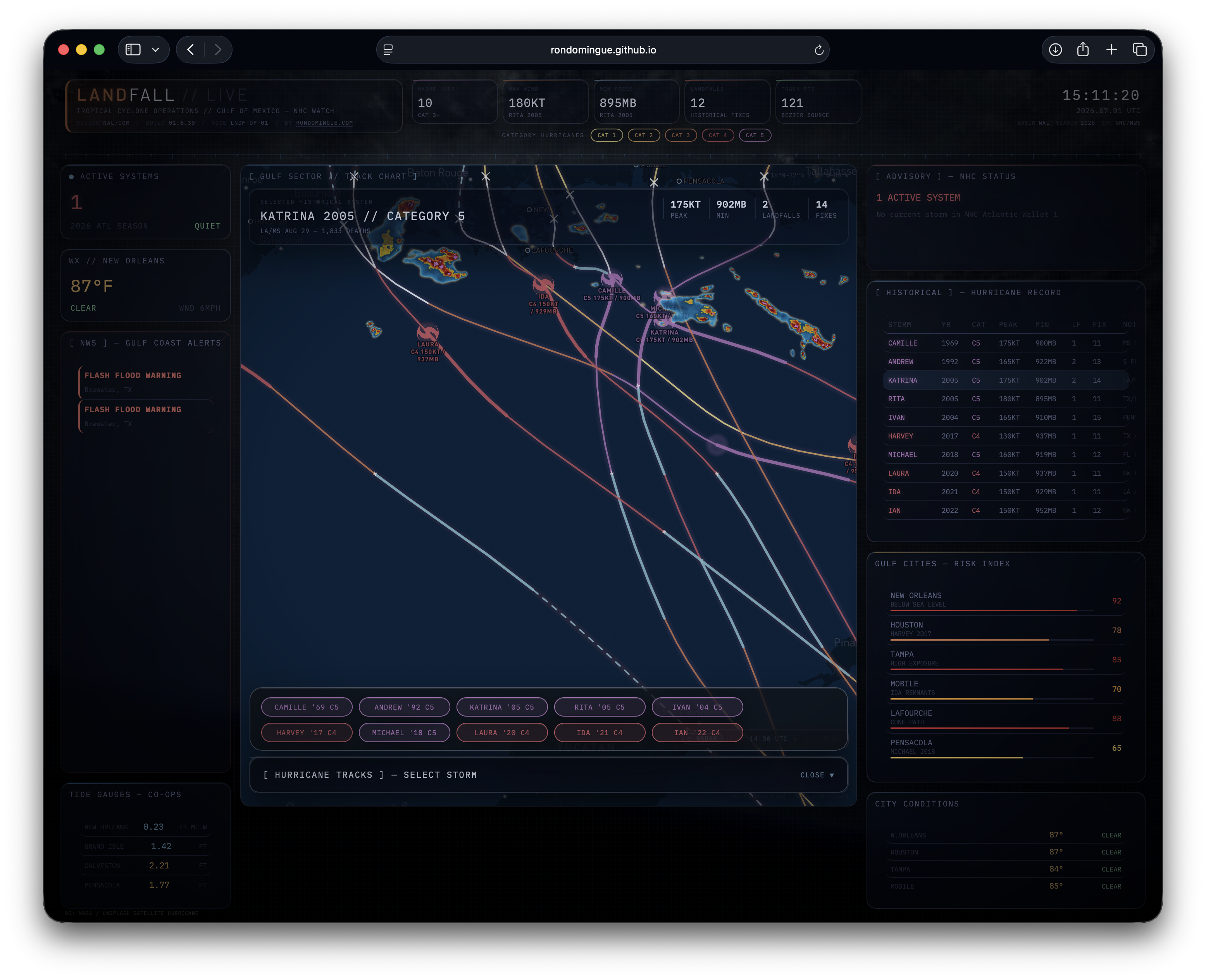Select RITA row in hurricane record
The width and height of the screenshot is (1206, 980).
click(1006, 399)
